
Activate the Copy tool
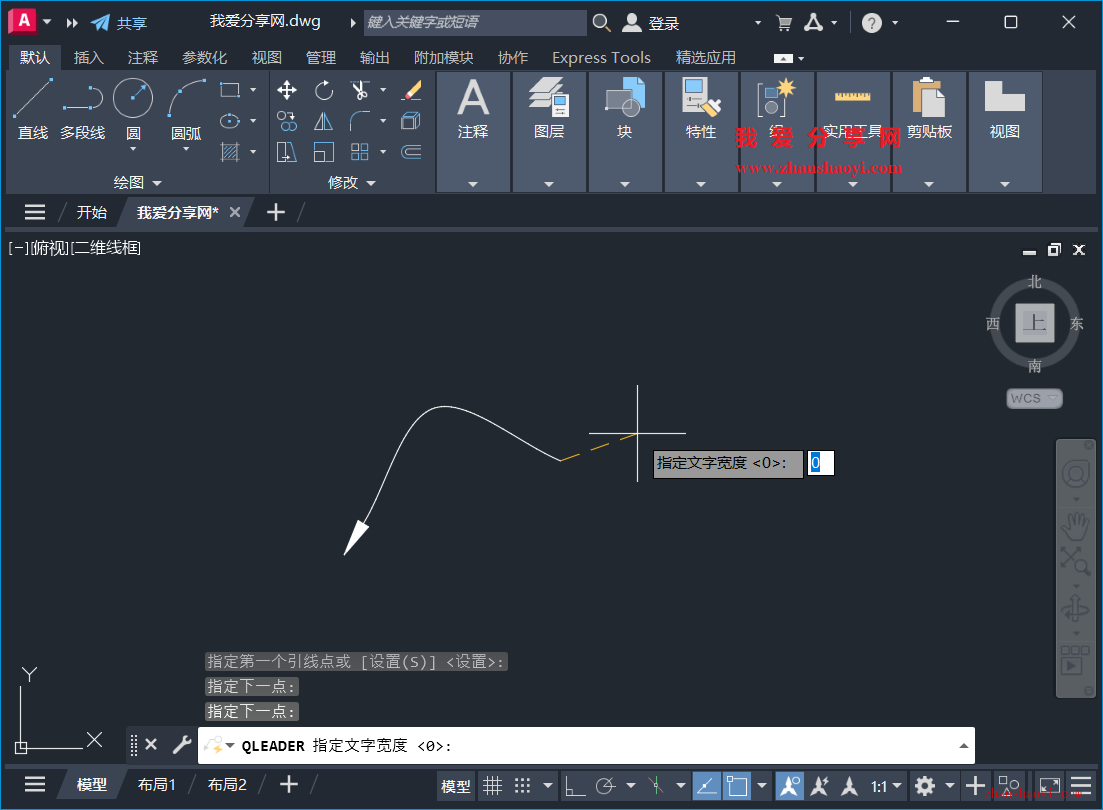(x=286, y=121)
